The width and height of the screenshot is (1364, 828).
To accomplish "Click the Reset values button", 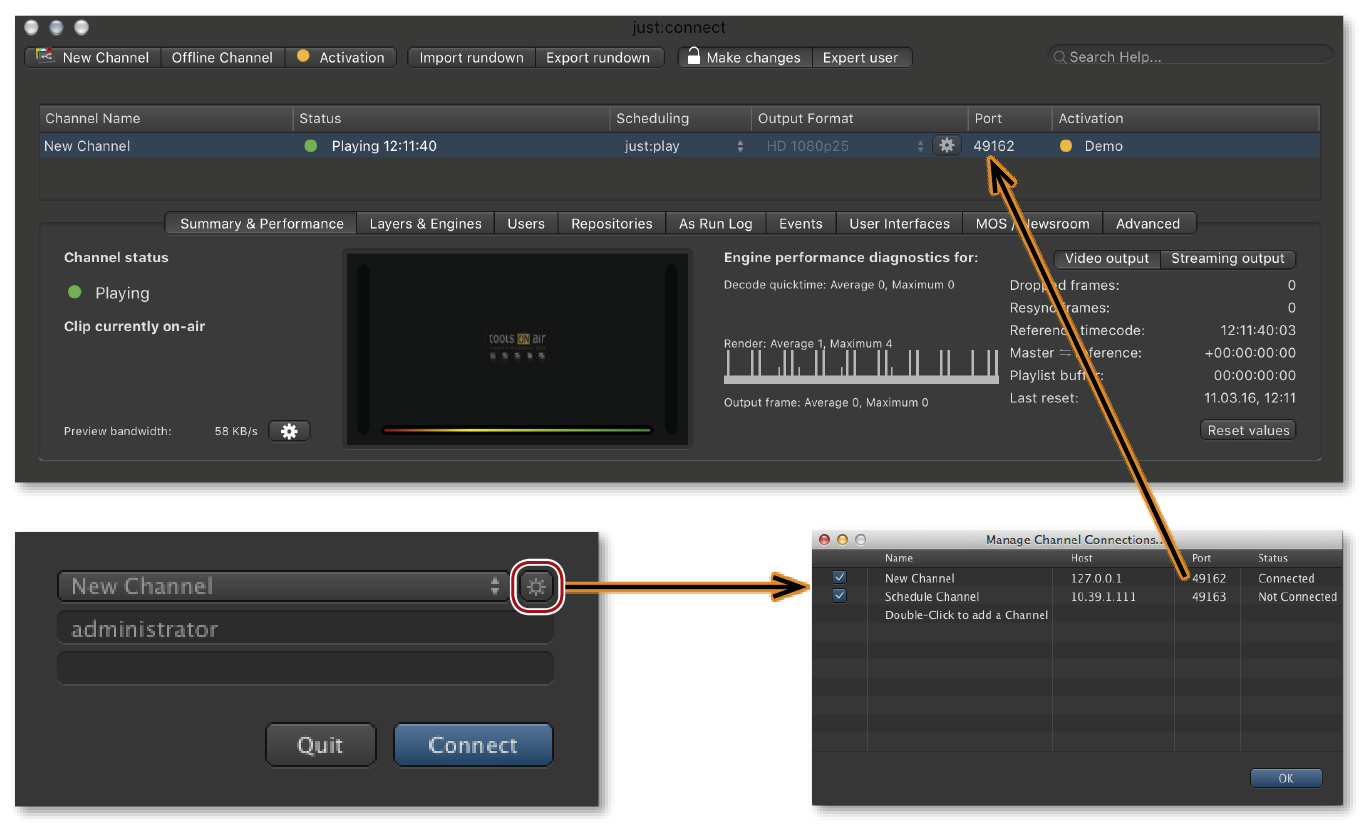I will [1248, 430].
